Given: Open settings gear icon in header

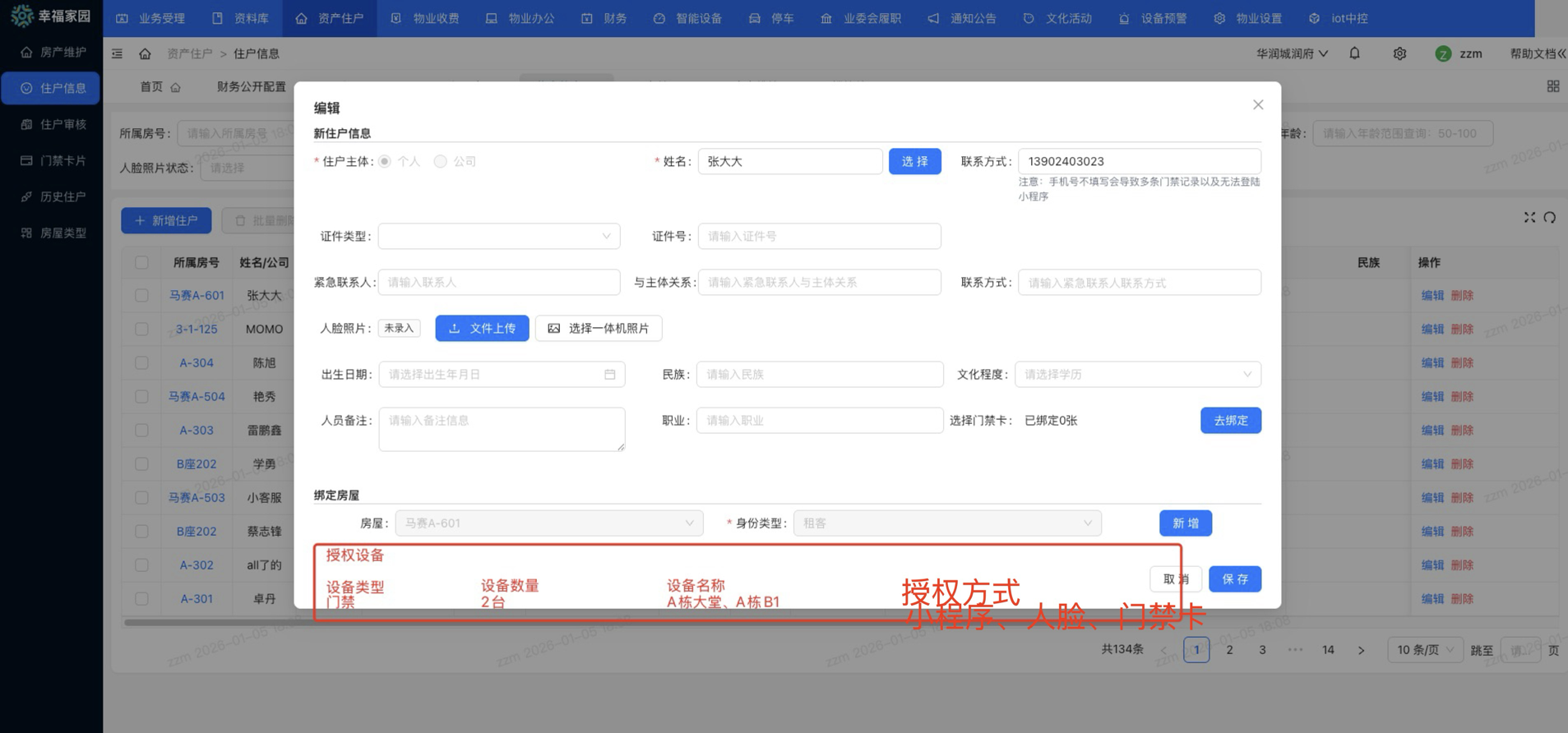Looking at the screenshot, I should pos(1399,53).
